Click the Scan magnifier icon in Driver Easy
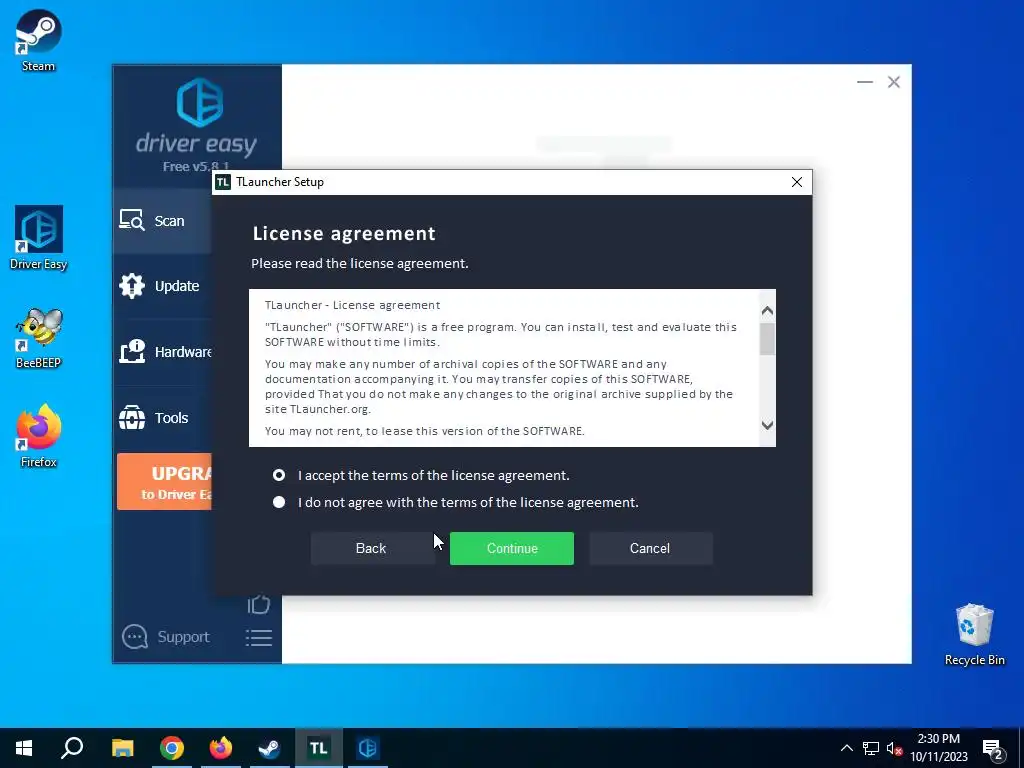The width and height of the screenshot is (1024, 768). click(x=131, y=220)
